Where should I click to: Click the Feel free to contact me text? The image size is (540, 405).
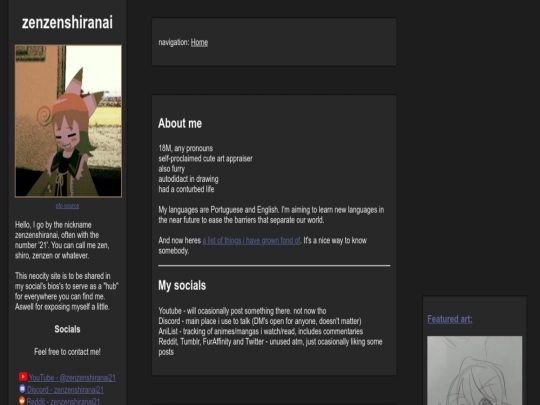pos(68,352)
